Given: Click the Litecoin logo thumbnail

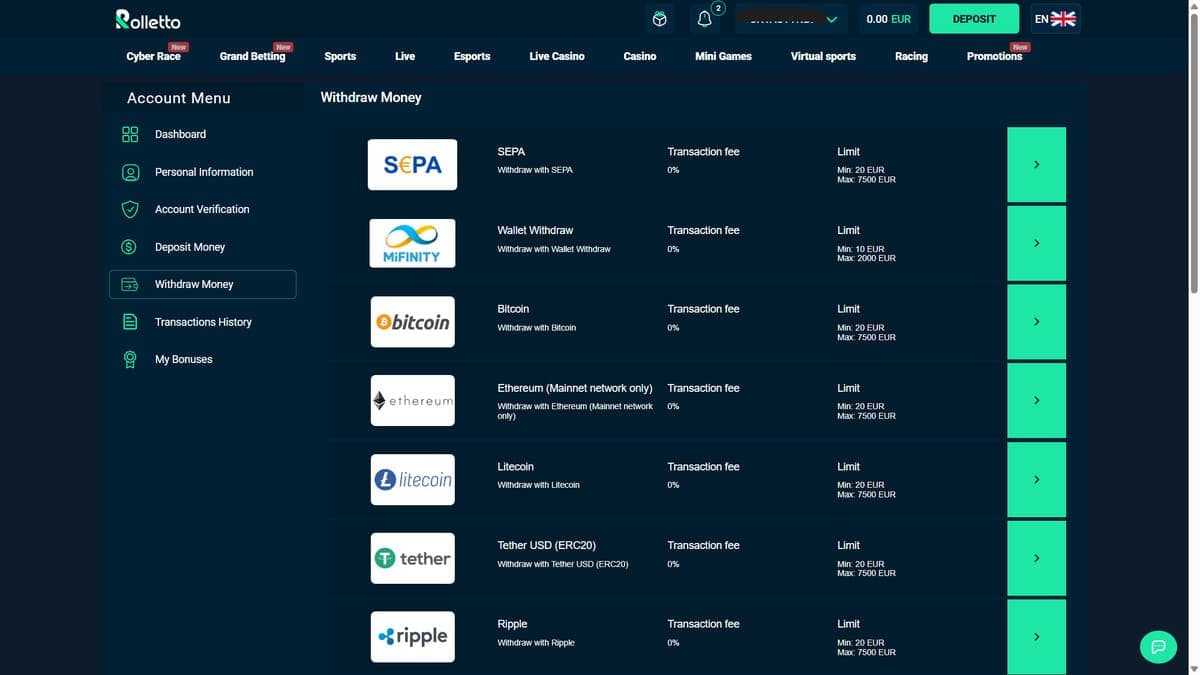Looking at the screenshot, I should coord(412,479).
